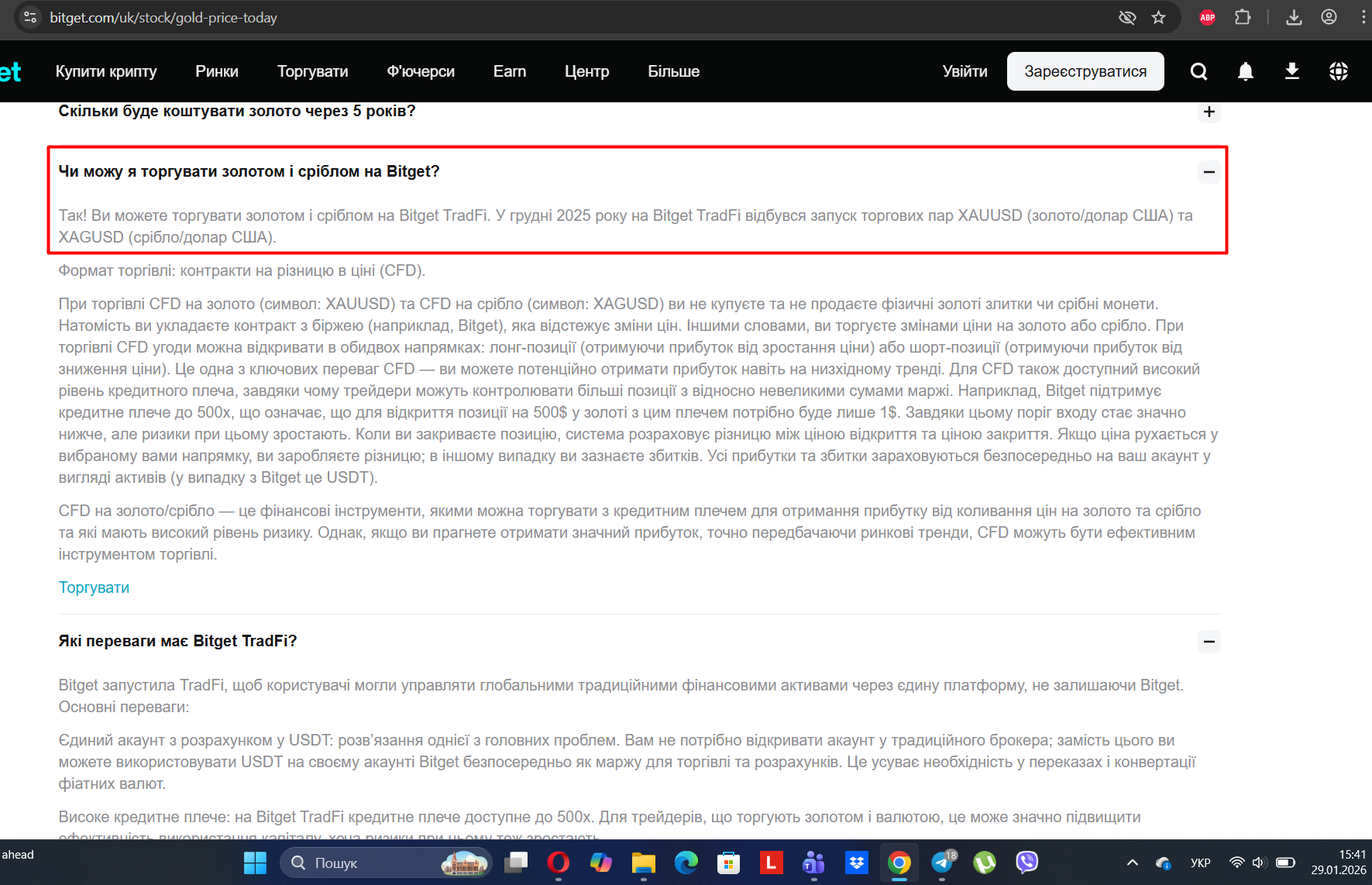Open the Ф'ючерси menu
The image size is (1372, 885).
pos(421,71)
